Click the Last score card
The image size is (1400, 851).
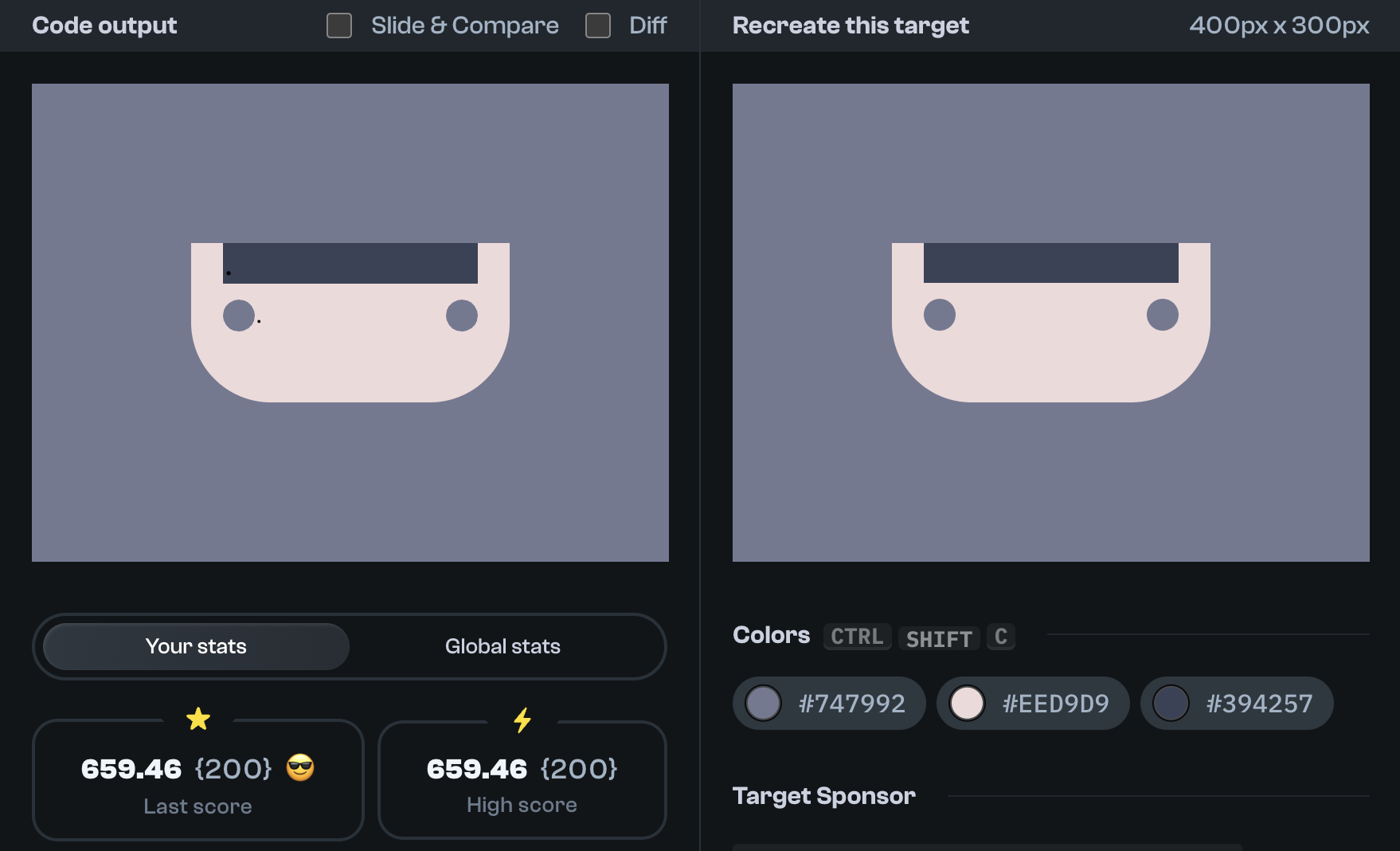(197, 780)
